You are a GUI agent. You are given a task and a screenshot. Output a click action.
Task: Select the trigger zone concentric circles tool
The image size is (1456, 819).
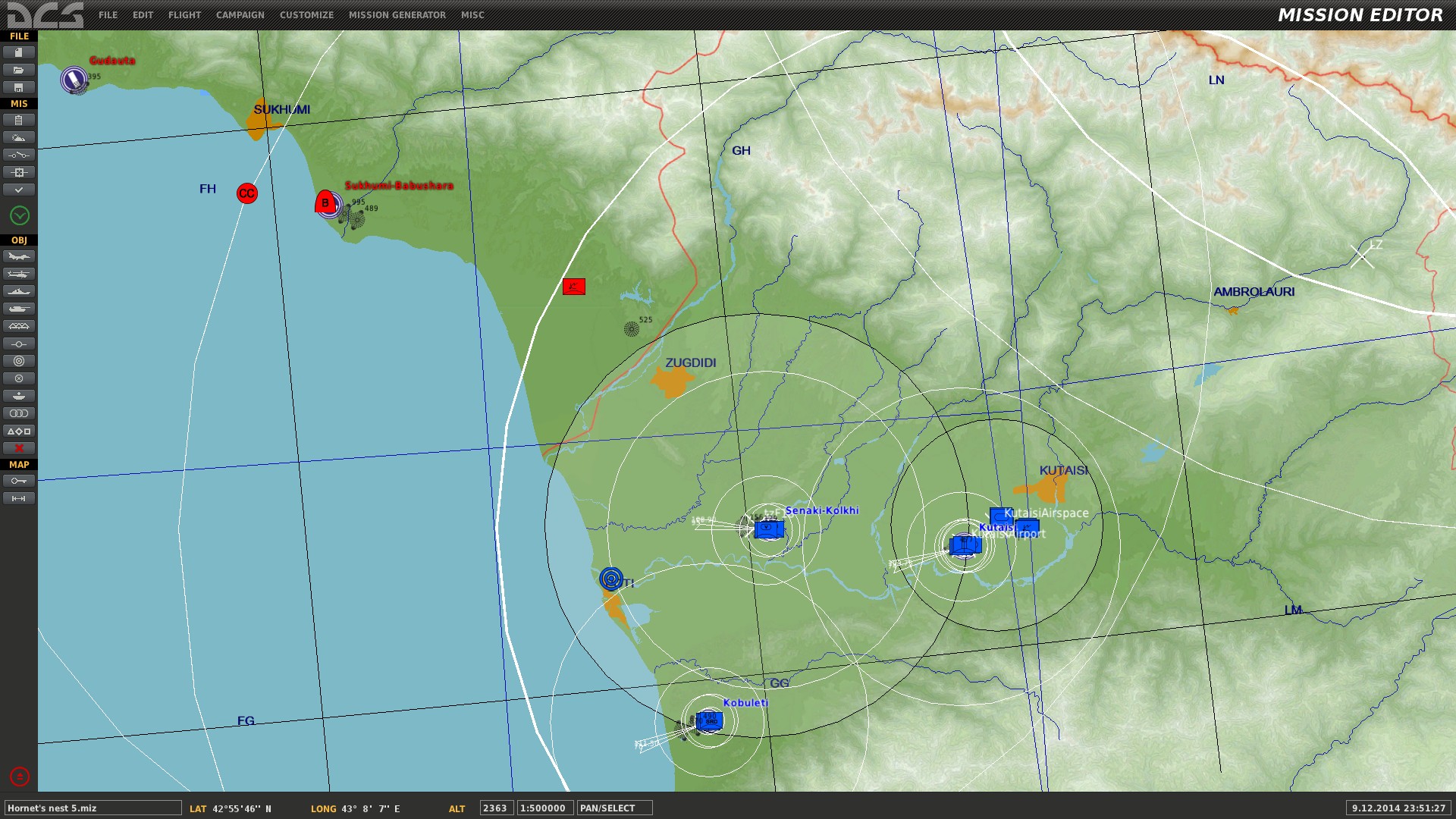(19, 361)
